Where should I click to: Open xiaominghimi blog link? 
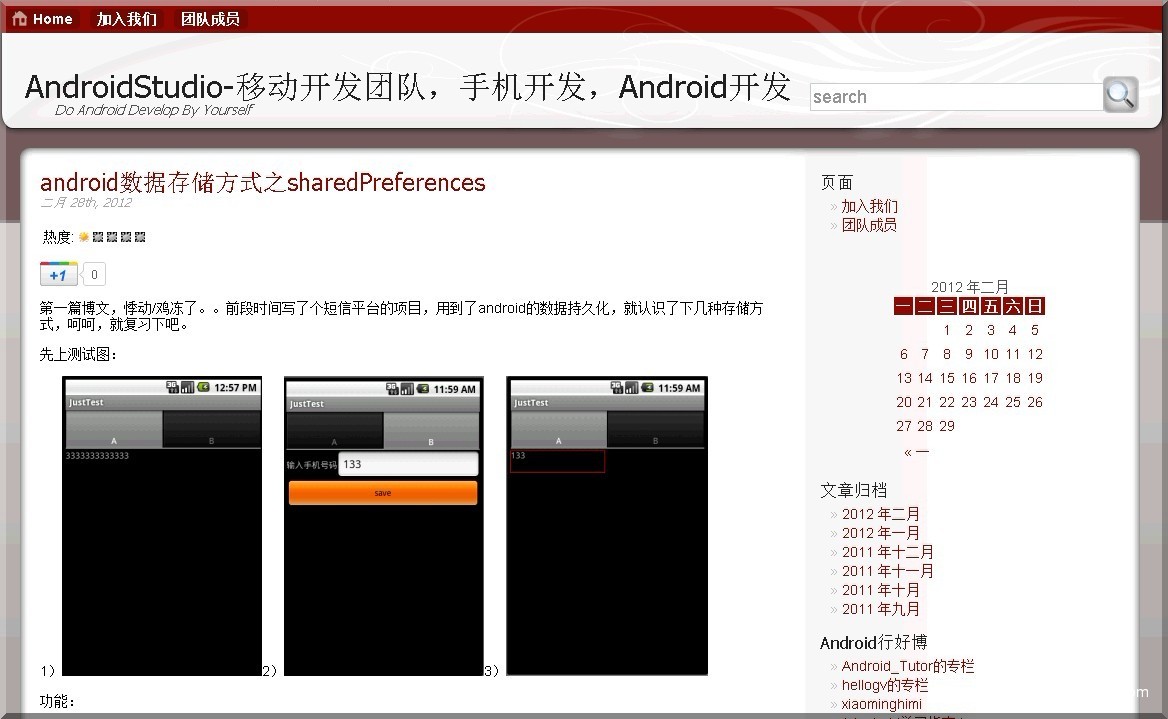click(x=882, y=704)
